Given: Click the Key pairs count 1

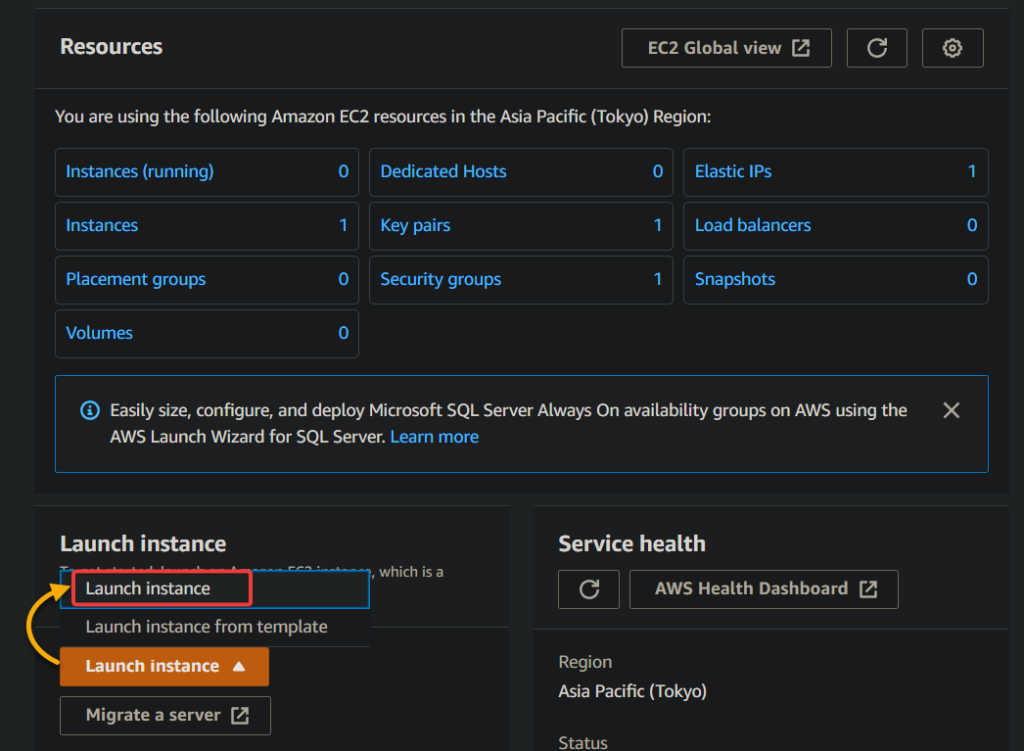Looking at the screenshot, I should (657, 225).
